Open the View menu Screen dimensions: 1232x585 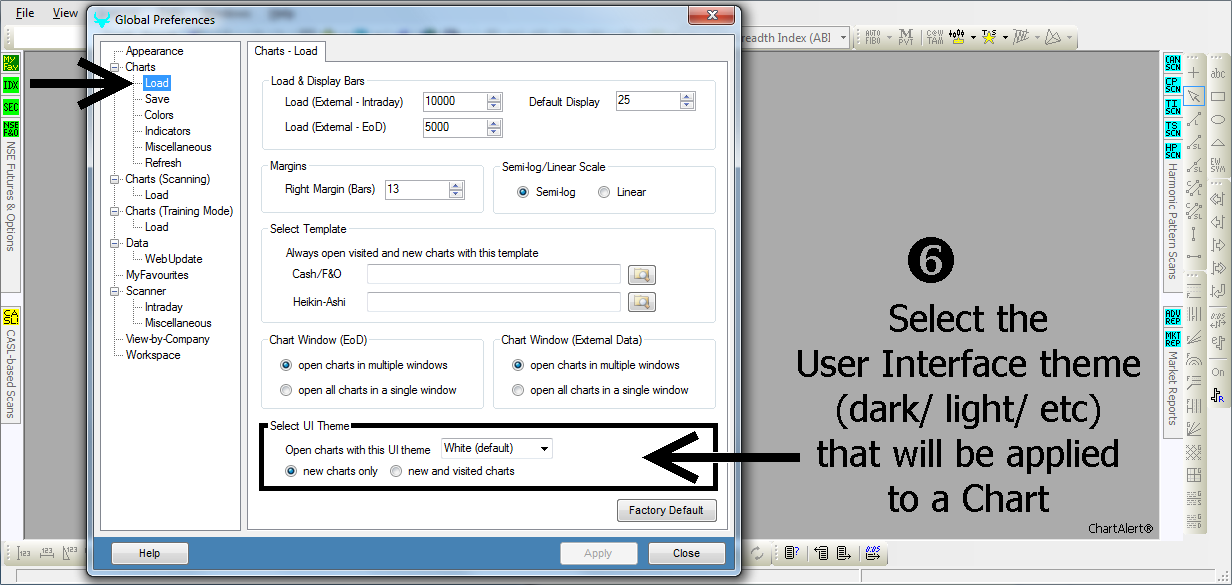[65, 13]
